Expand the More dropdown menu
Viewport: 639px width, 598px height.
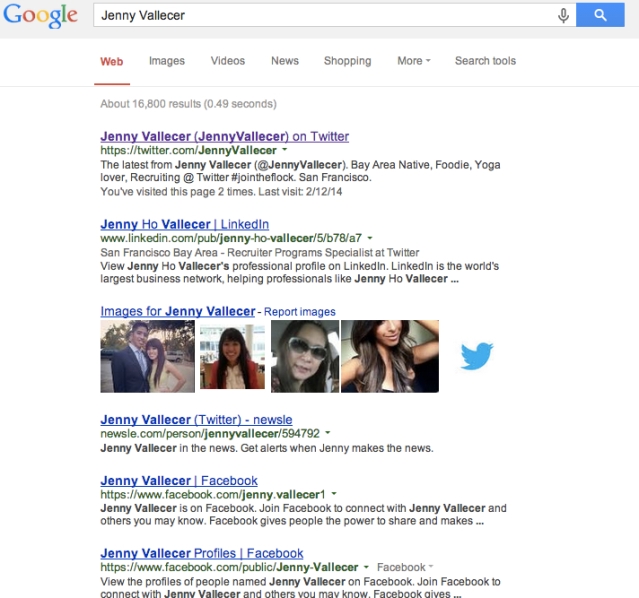click(x=414, y=61)
